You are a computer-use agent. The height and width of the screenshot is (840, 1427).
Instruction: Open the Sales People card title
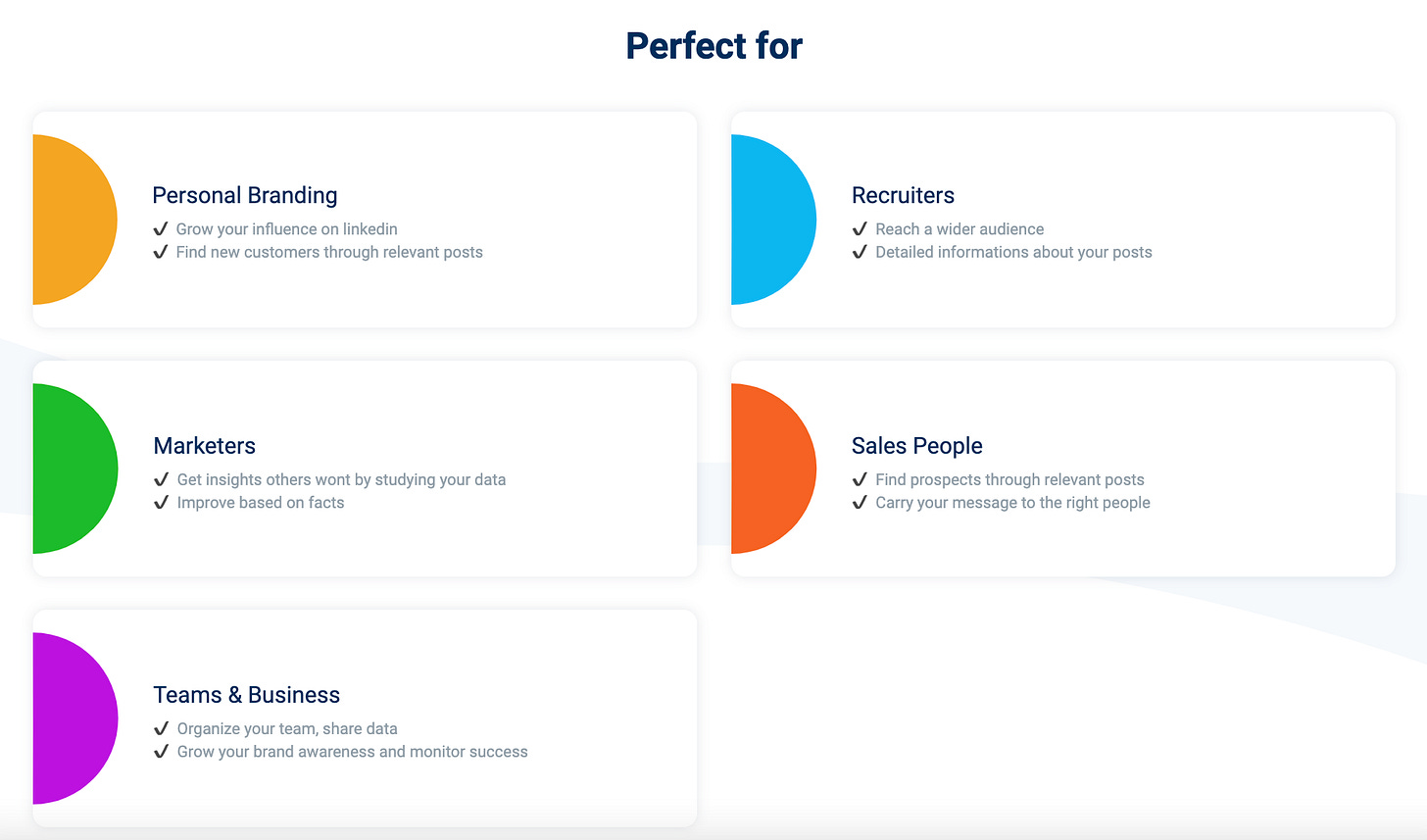click(916, 446)
